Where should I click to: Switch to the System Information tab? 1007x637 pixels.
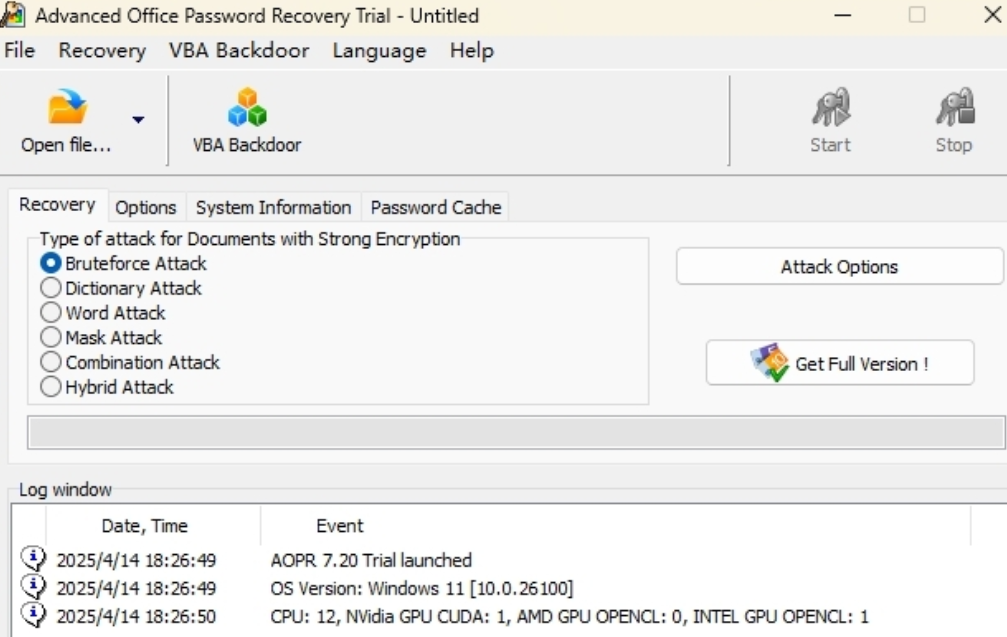coord(274,207)
